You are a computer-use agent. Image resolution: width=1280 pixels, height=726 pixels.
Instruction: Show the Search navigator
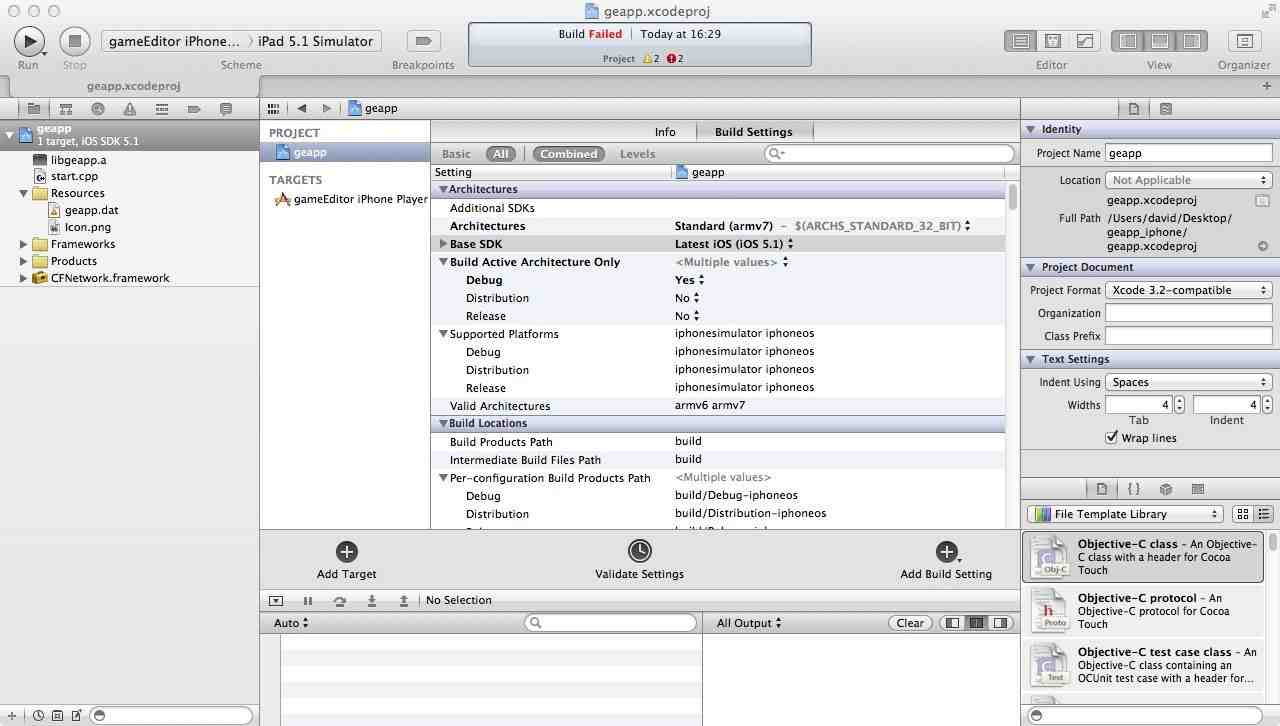click(98, 109)
